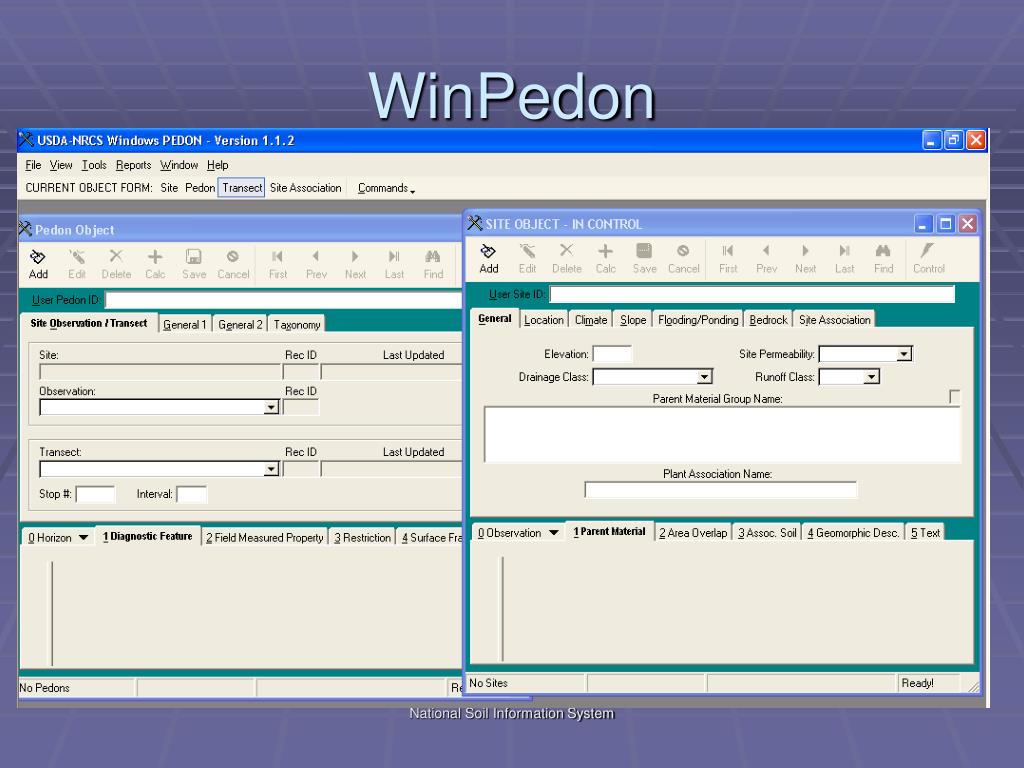Expand the 0 Observation tab dropdown arrow

pos(553,533)
